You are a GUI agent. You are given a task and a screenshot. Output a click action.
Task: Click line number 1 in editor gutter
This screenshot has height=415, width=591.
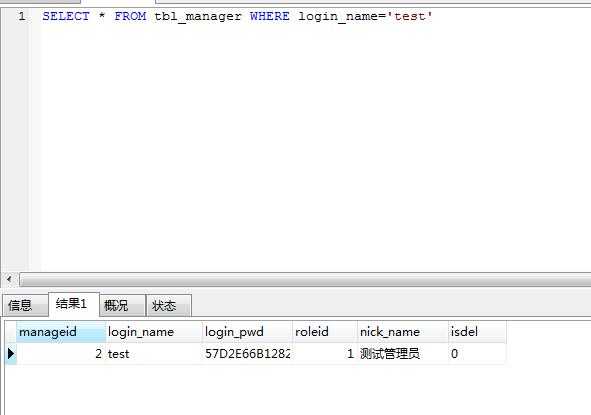(x=22, y=16)
